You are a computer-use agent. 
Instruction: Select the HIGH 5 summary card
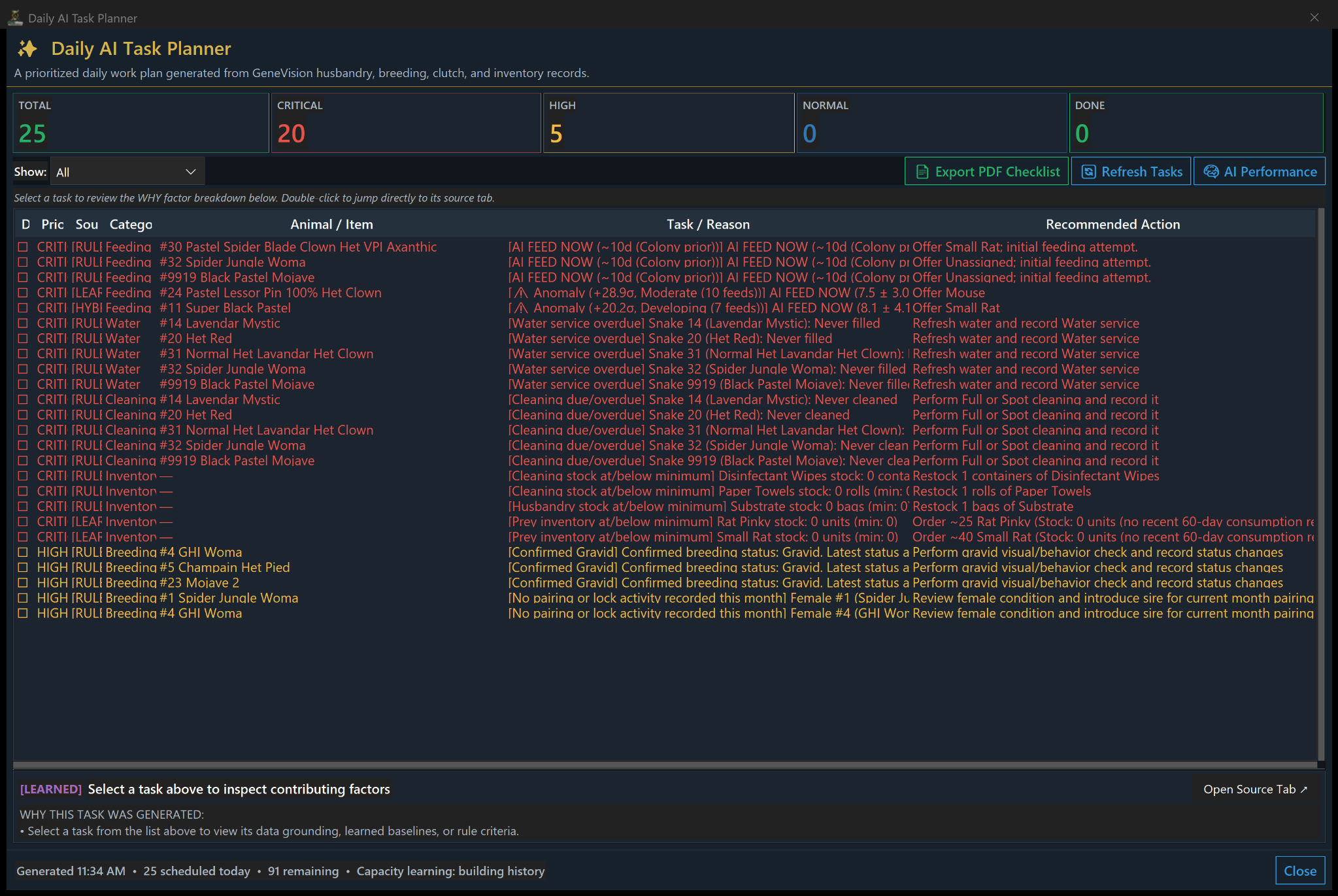(x=669, y=123)
